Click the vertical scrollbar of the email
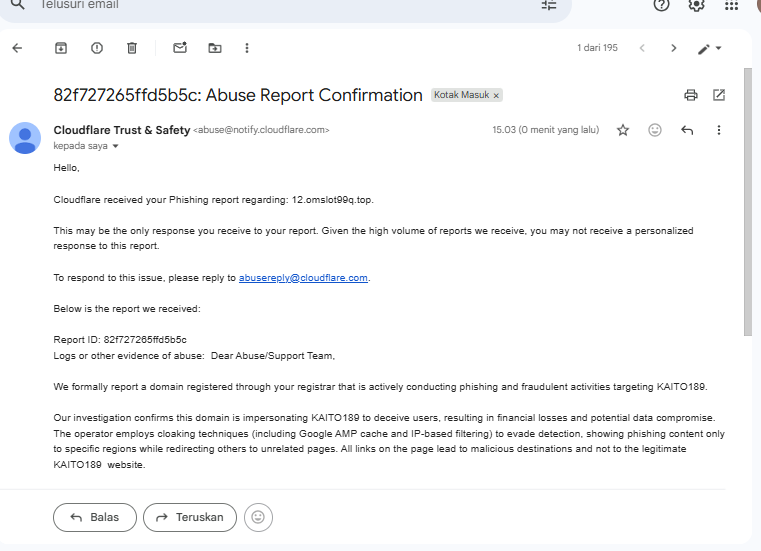Viewport: 761px width, 551px height. 748,201
